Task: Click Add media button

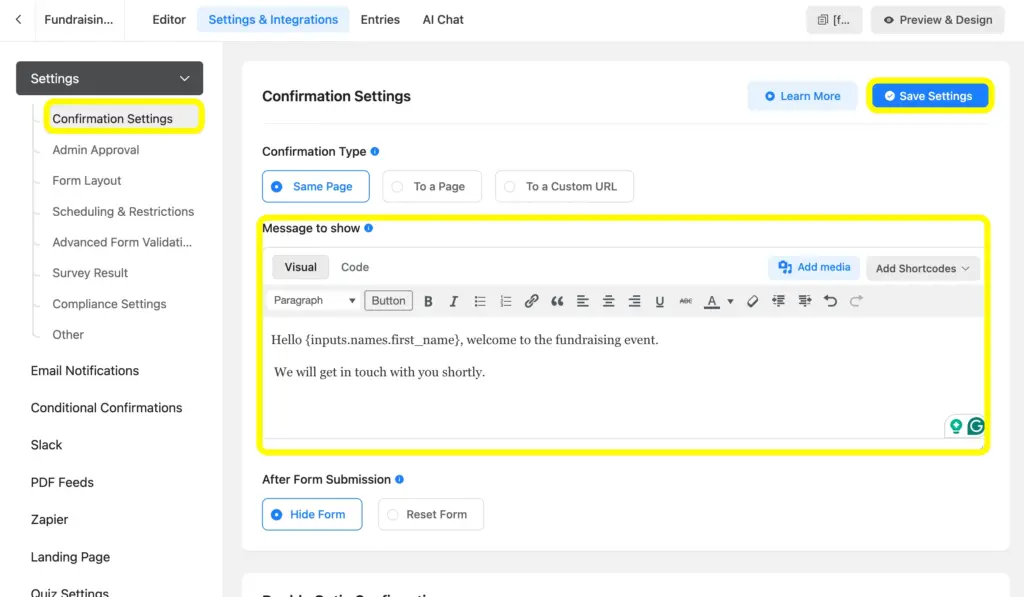Action: tap(814, 267)
